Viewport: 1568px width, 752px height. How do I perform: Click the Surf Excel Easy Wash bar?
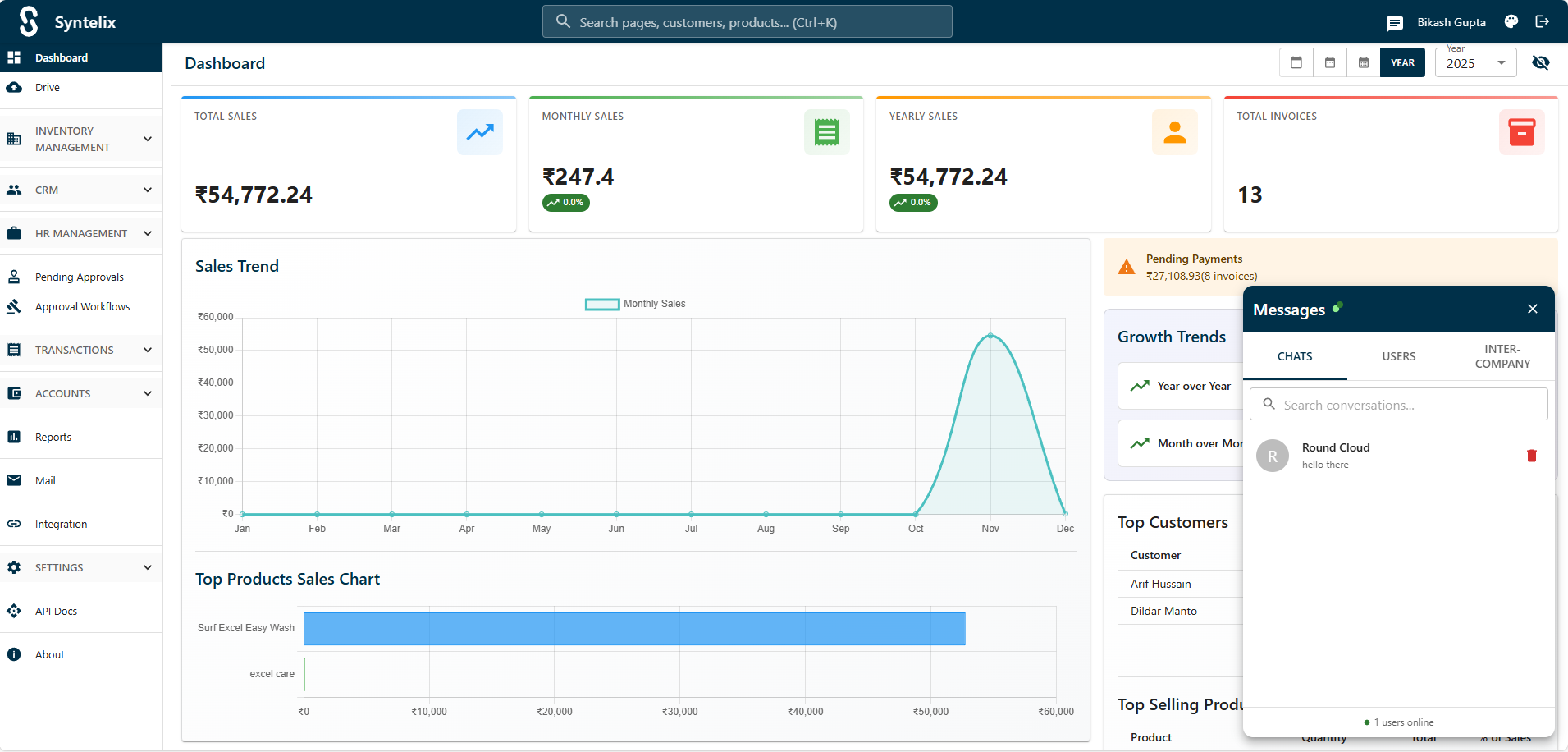(633, 629)
